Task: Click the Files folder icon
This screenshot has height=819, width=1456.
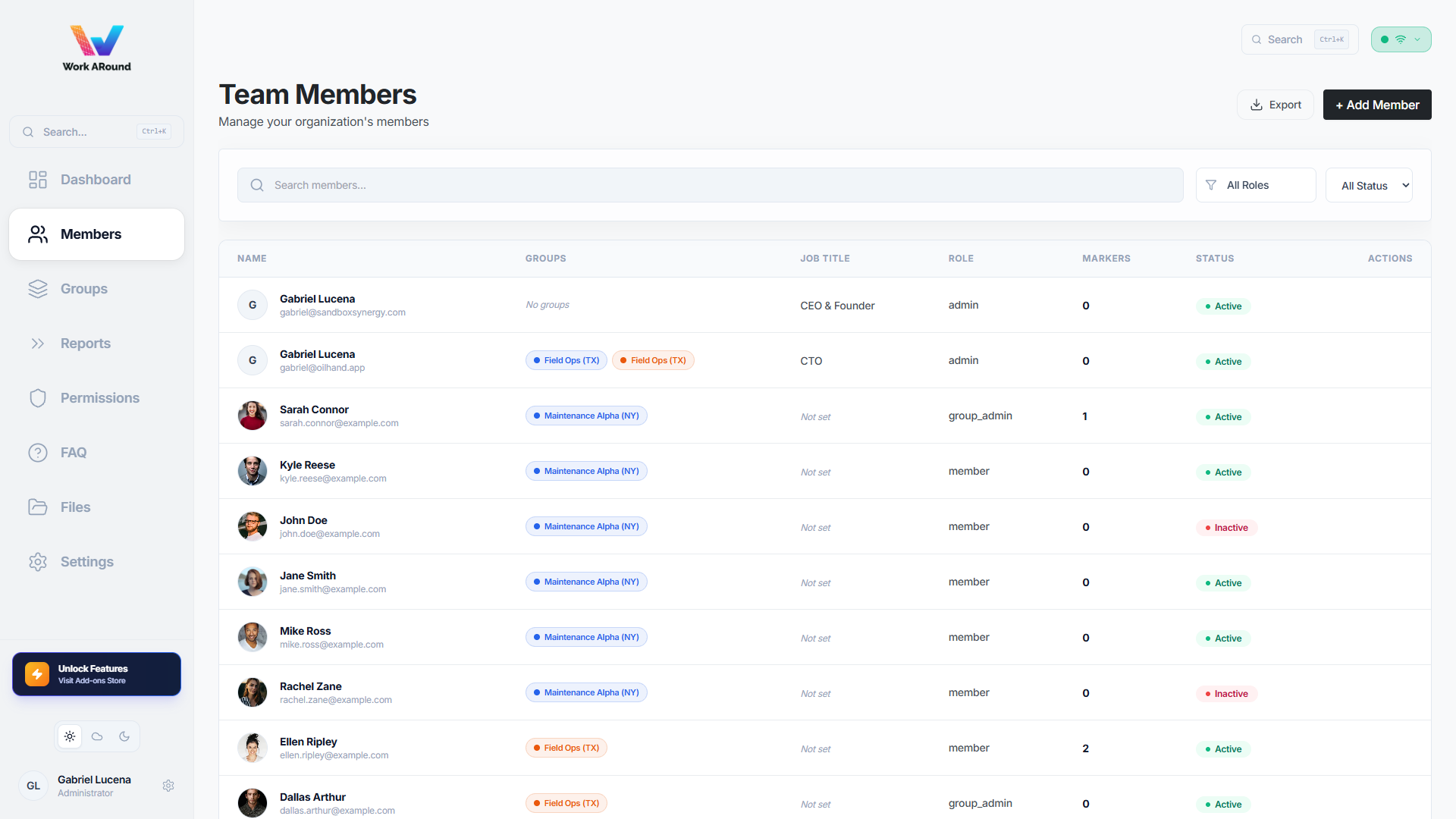Action: 38,507
